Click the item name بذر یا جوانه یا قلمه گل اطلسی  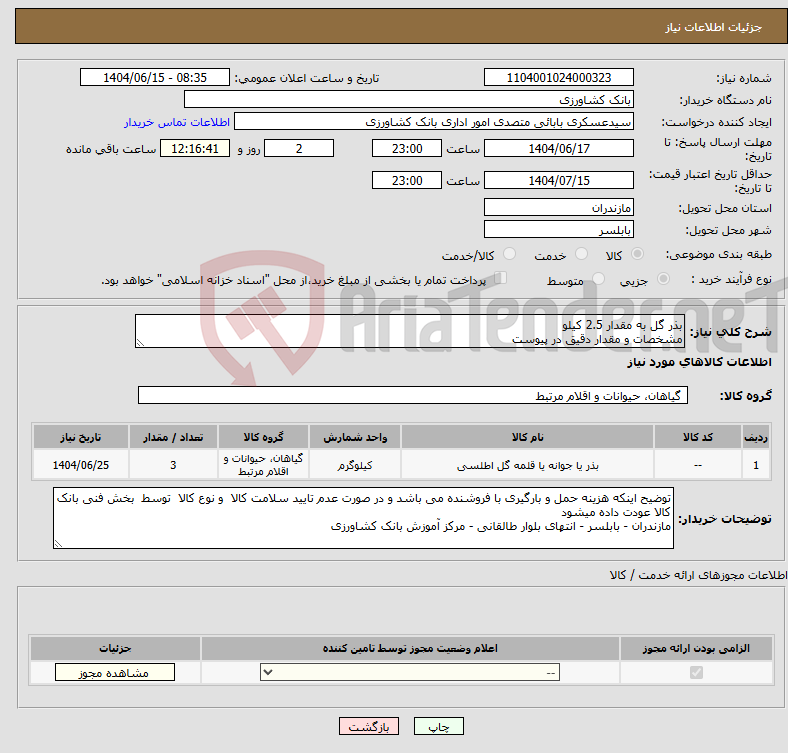(527, 465)
